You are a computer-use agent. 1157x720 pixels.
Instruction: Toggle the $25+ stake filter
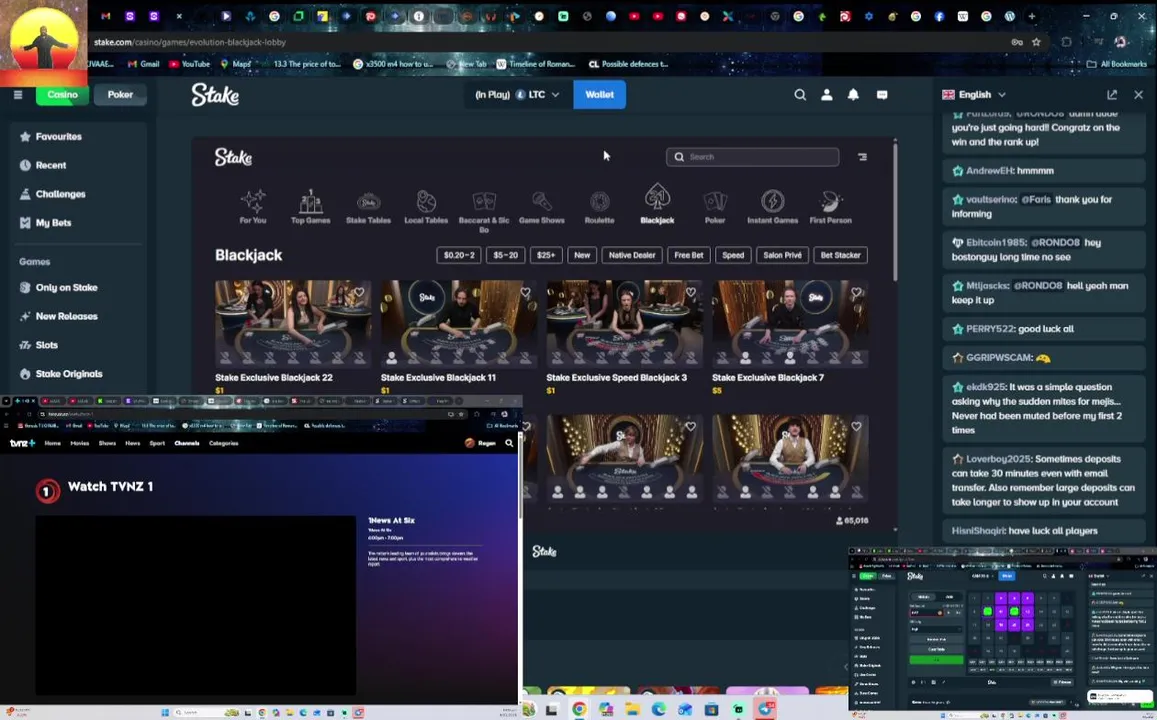(x=546, y=255)
